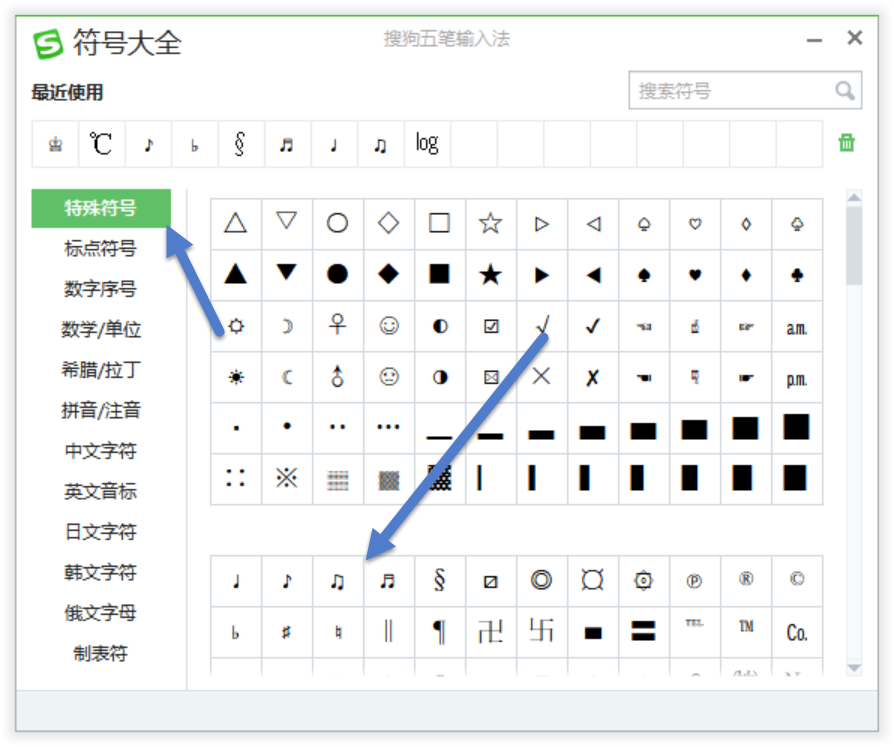Screen dimensions: 894x747
Task: Pick the solid heart ♥ symbol
Action: click(x=694, y=275)
